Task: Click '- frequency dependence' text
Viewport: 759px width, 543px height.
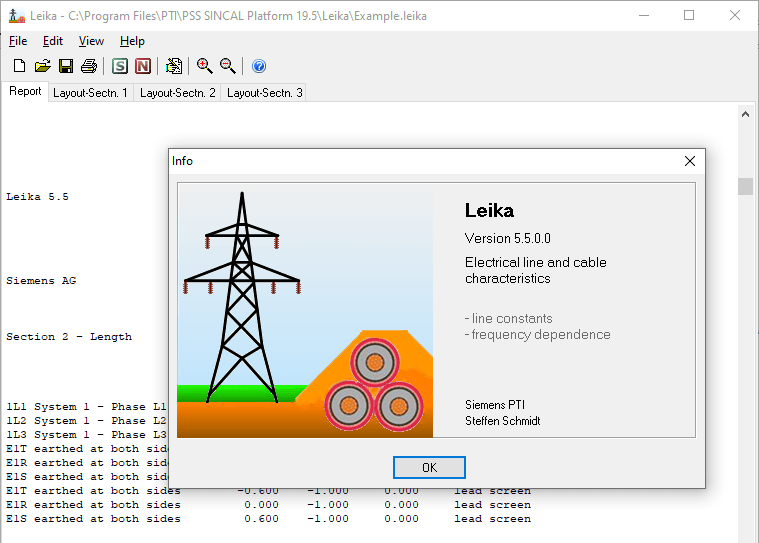Action: tap(537, 335)
